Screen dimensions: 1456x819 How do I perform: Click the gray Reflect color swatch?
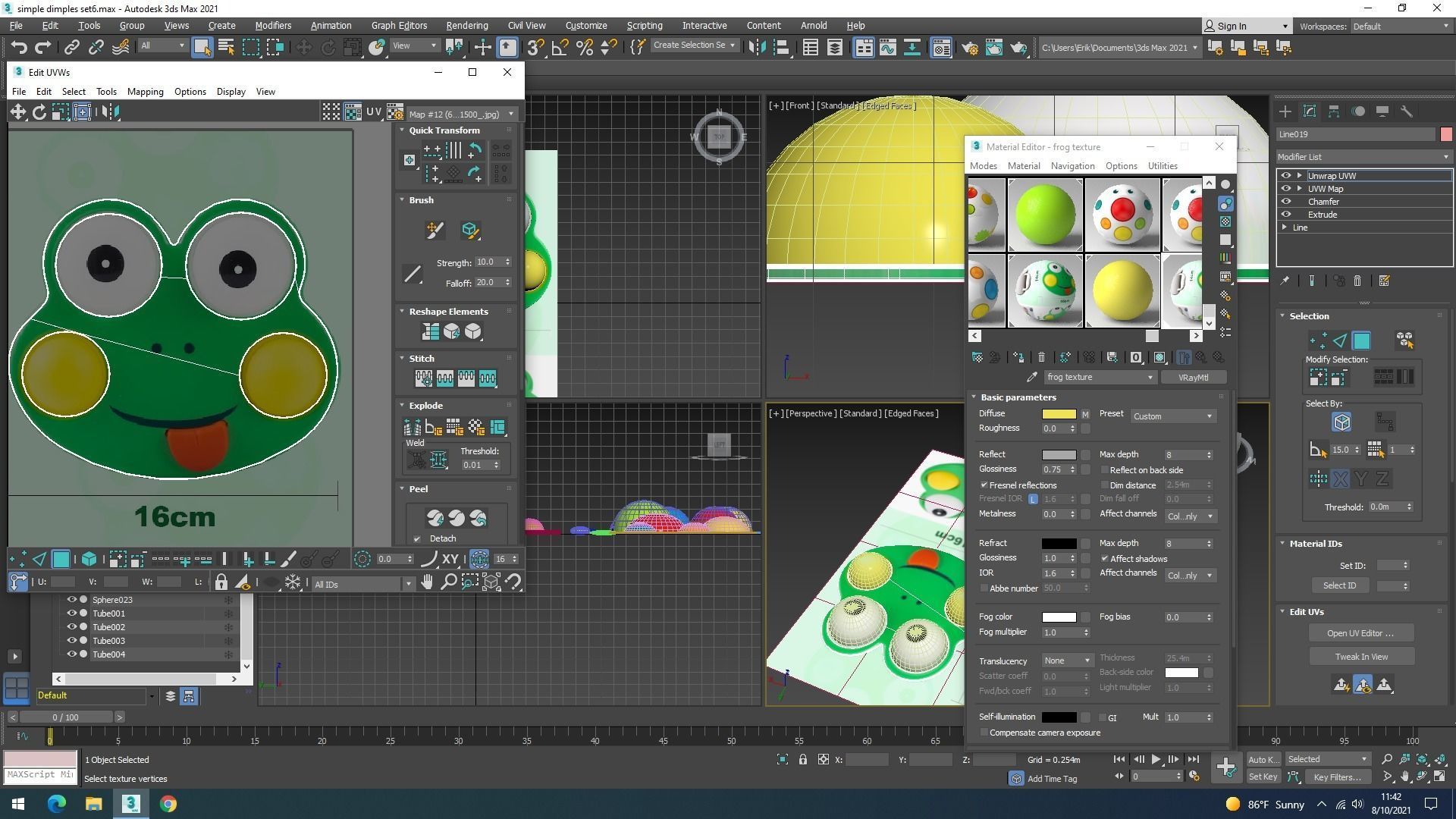[x=1059, y=455]
